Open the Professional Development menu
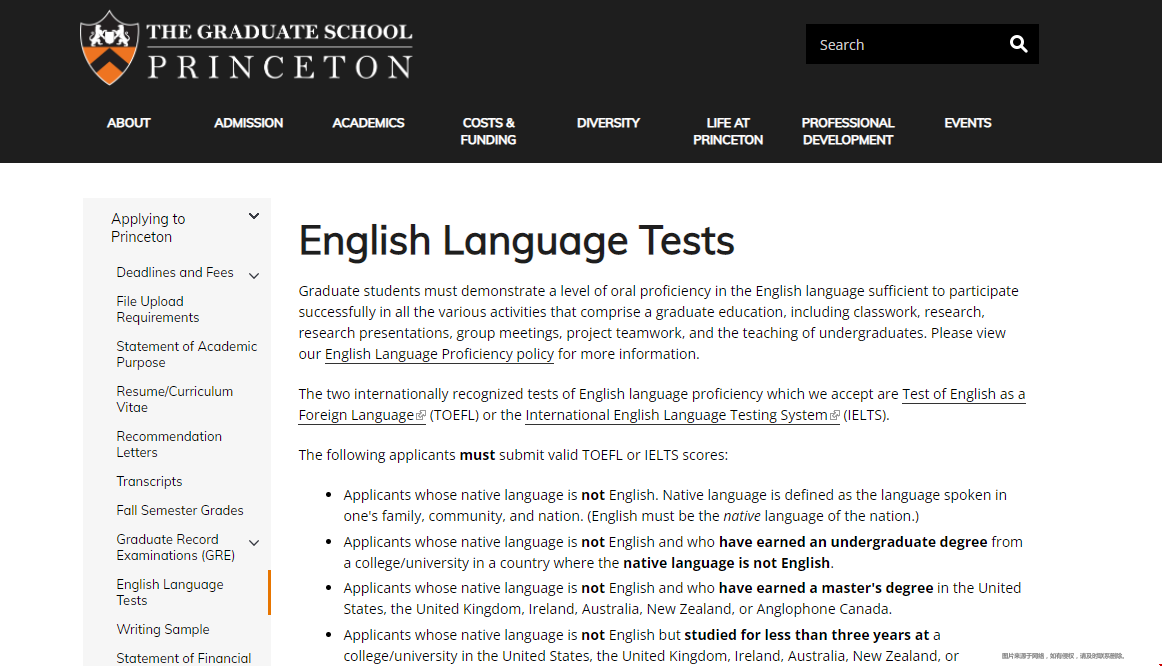 pos(847,131)
